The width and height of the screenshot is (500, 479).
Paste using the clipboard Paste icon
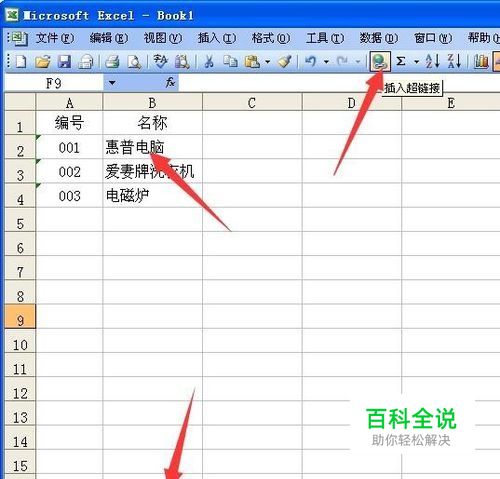coord(253,62)
